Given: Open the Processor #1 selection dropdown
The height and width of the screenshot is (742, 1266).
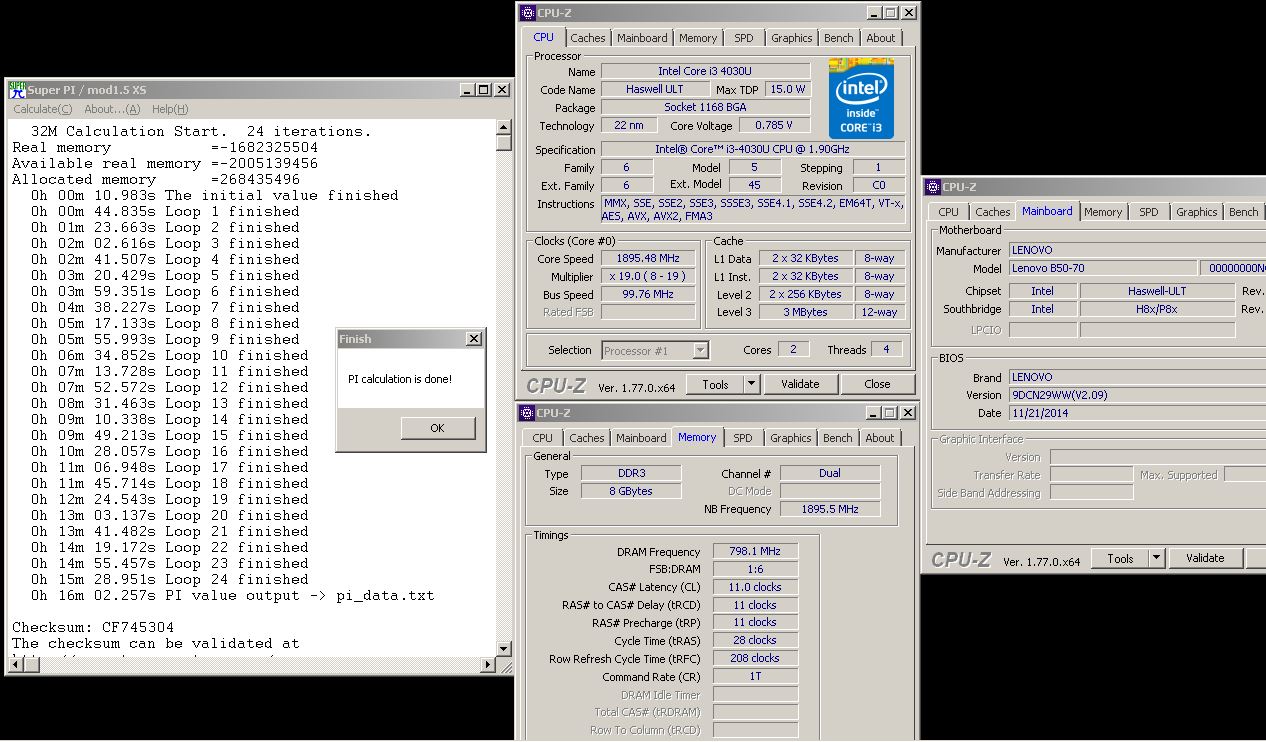Looking at the screenshot, I should (655, 350).
